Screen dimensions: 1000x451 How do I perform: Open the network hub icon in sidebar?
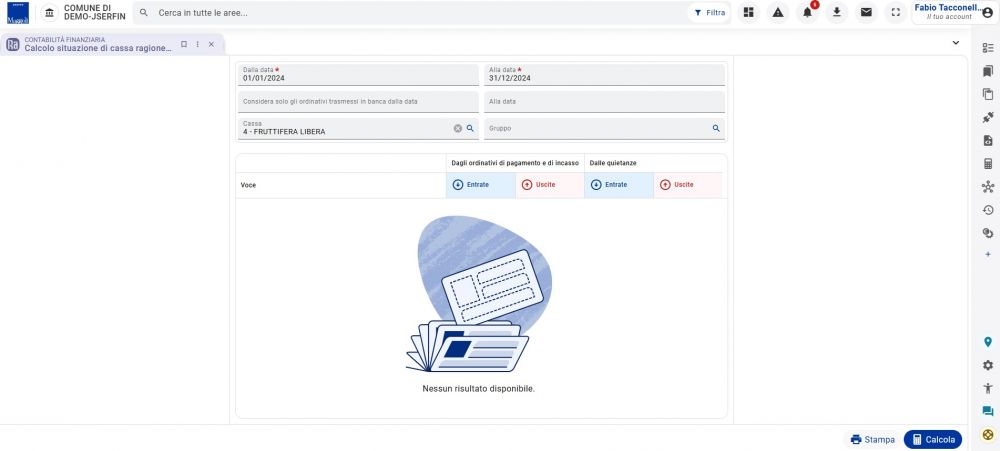(x=988, y=187)
